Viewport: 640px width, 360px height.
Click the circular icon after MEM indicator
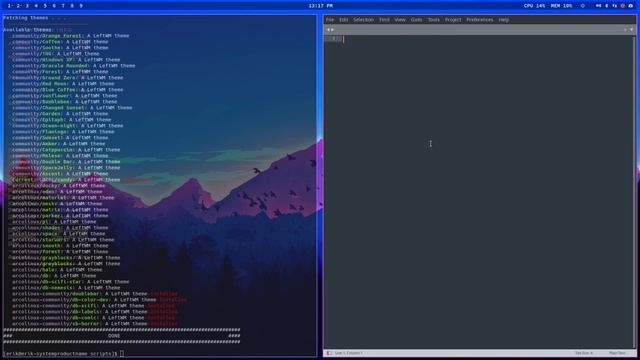click(583, 6)
